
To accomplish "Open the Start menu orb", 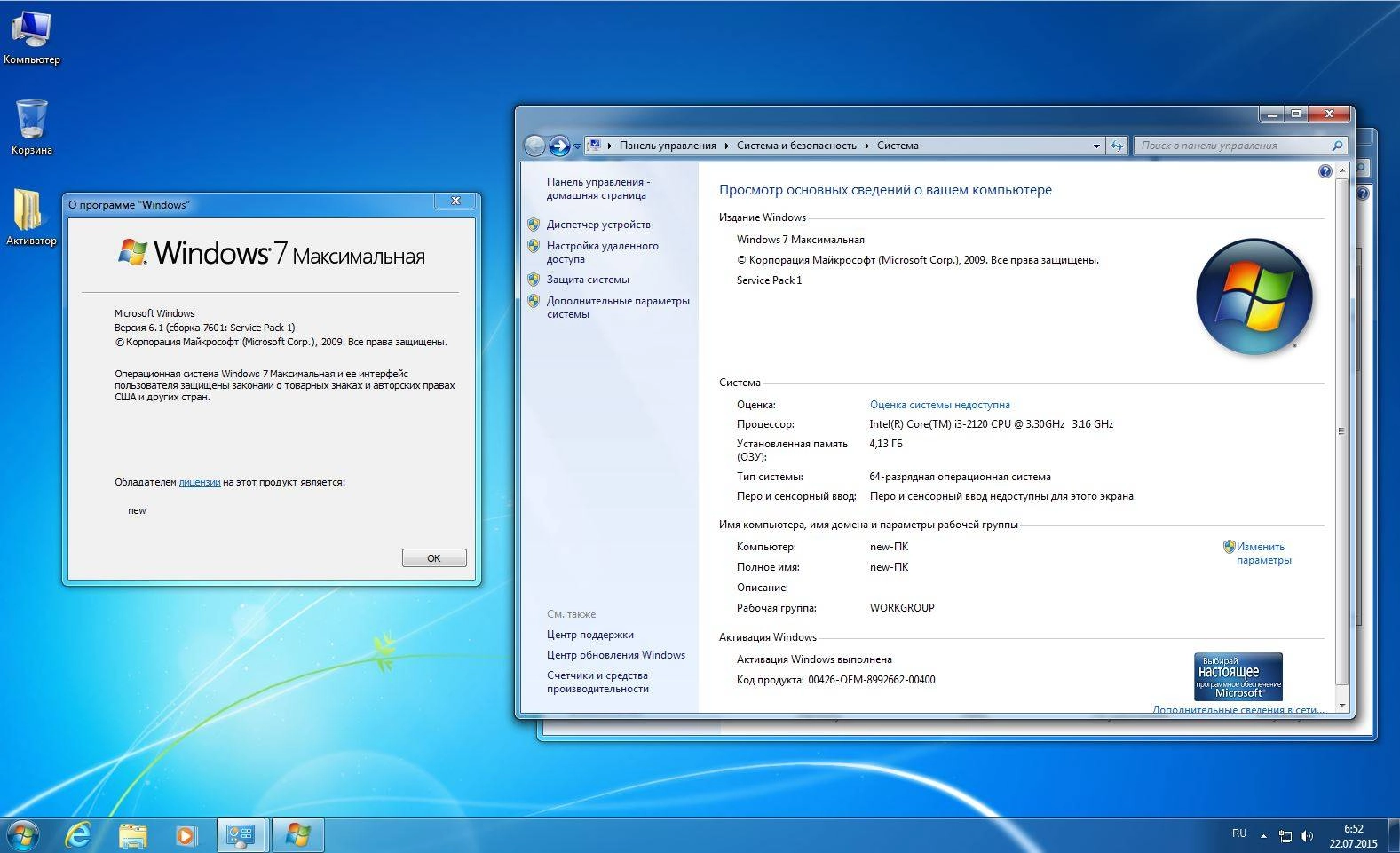I will pos(22,835).
